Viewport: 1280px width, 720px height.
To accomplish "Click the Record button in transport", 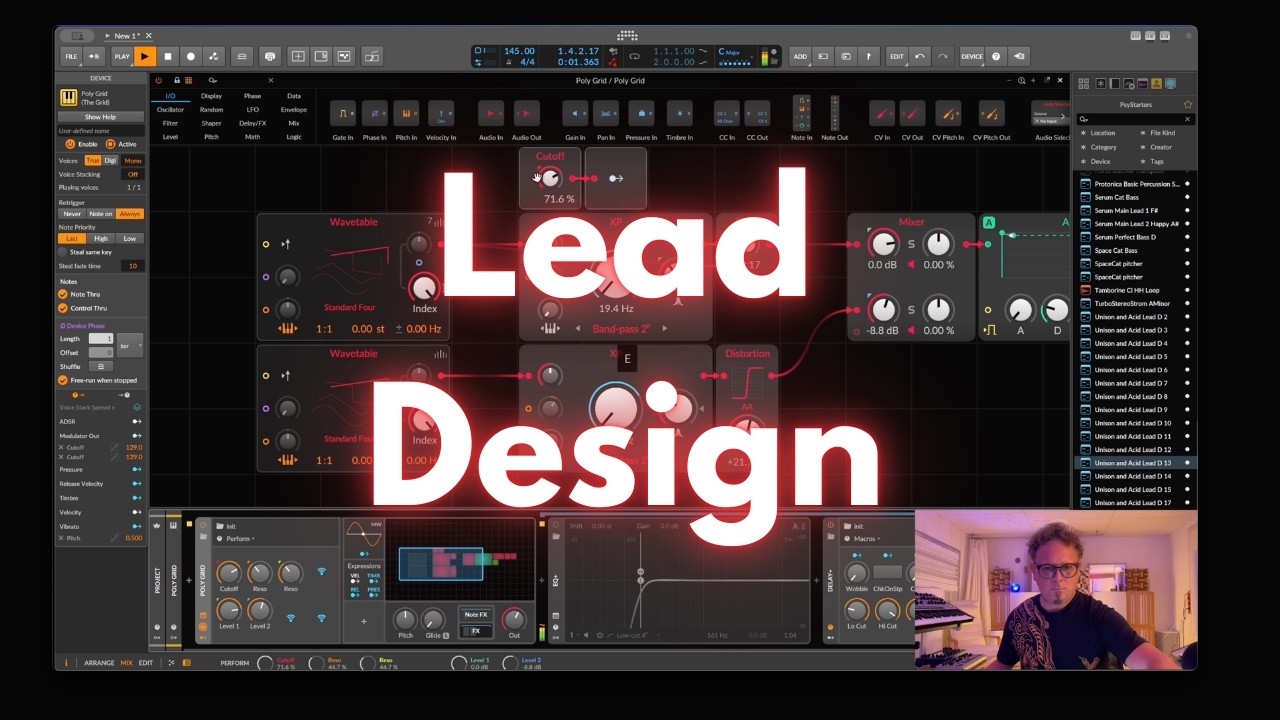I will (191, 57).
